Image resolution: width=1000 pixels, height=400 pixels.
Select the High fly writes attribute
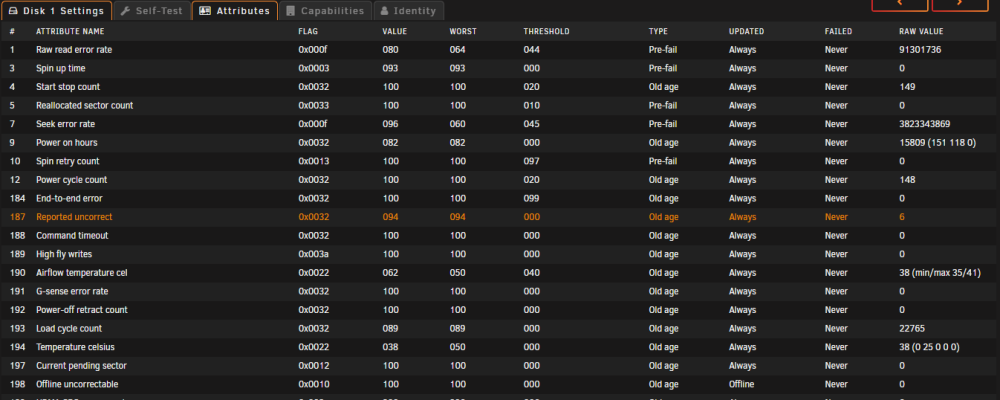click(64, 254)
